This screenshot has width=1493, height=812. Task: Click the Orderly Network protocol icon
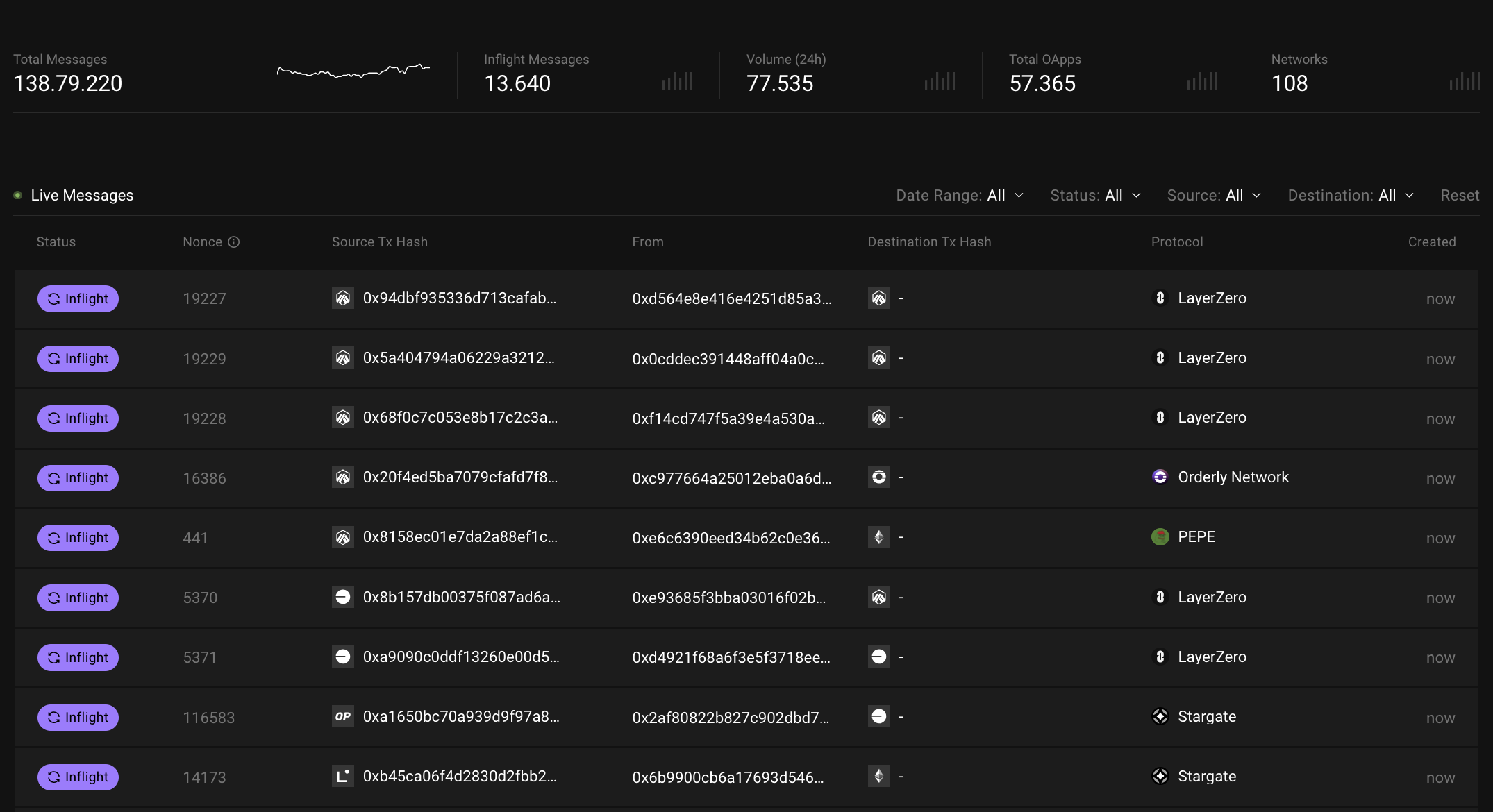1160,477
